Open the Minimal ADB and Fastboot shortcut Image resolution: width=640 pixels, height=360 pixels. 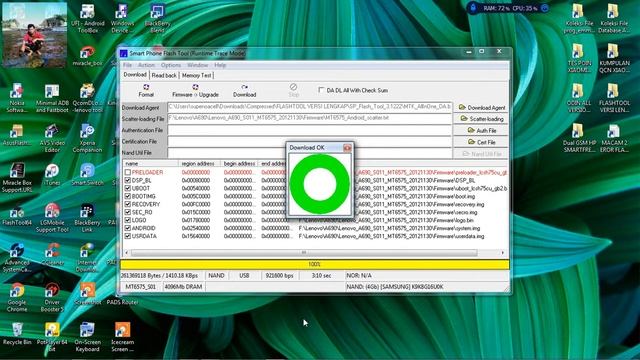coord(52,98)
